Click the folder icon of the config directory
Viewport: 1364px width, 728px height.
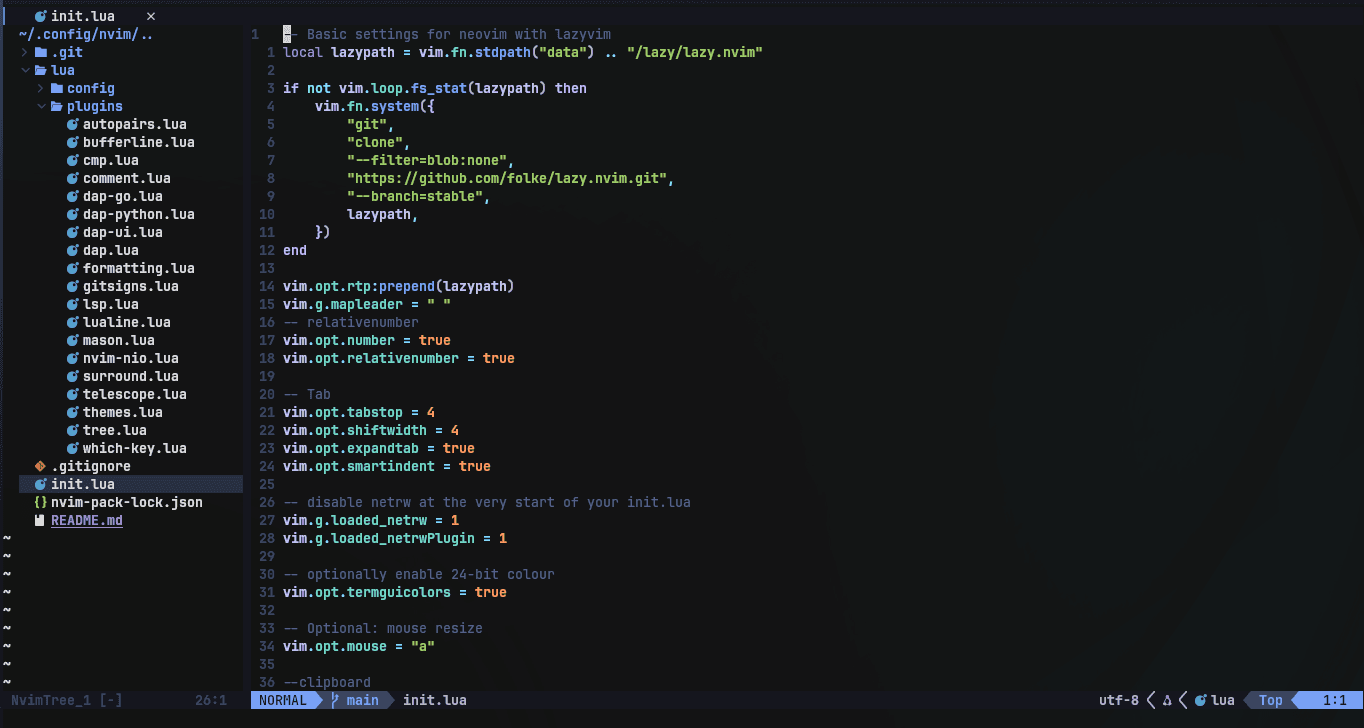(x=57, y=88)
